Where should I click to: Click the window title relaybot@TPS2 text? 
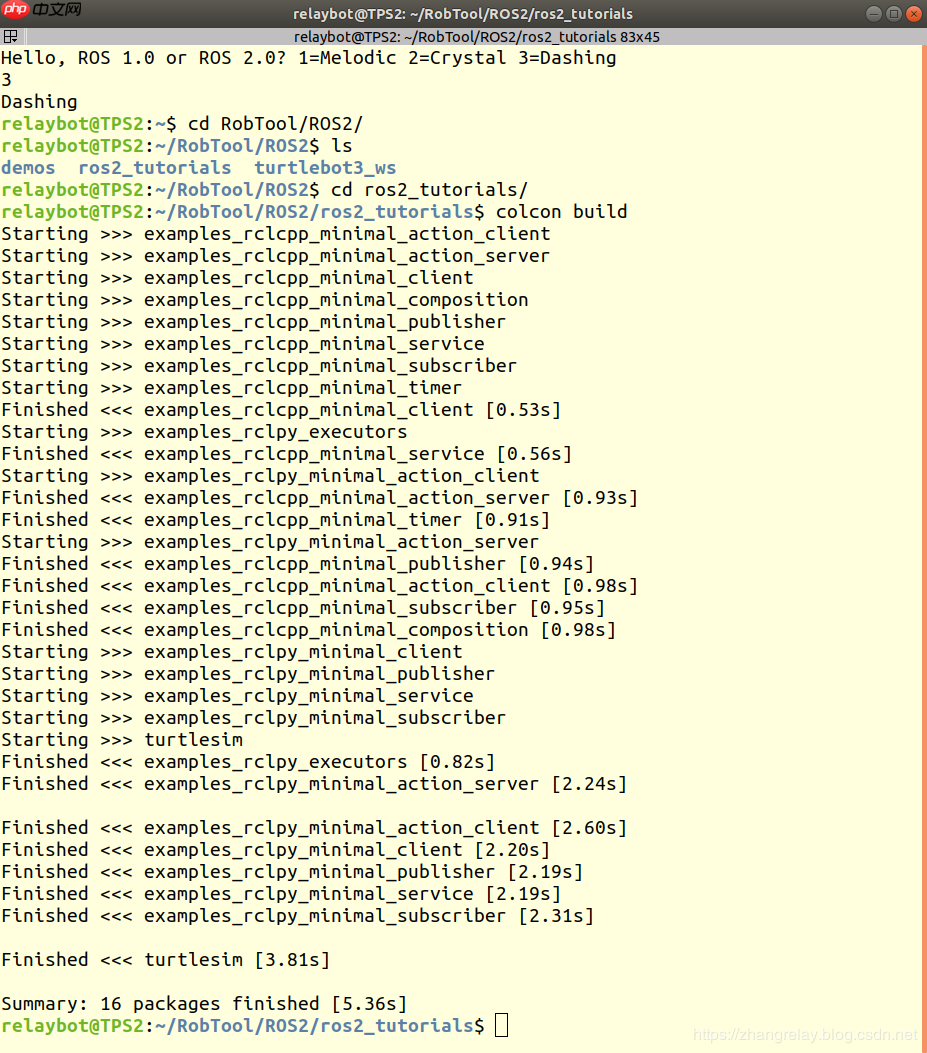[463, 13]
